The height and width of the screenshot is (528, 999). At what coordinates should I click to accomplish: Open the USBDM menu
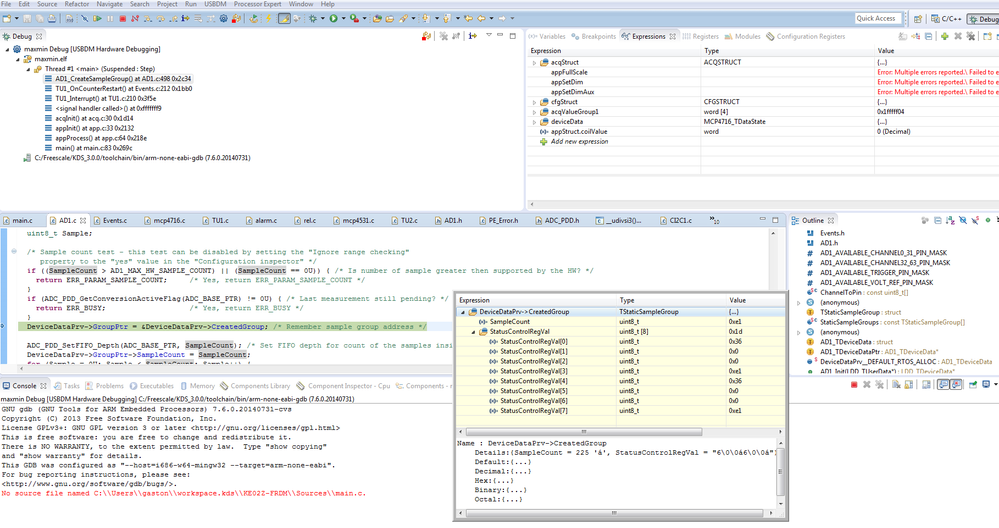coord(214,4)
